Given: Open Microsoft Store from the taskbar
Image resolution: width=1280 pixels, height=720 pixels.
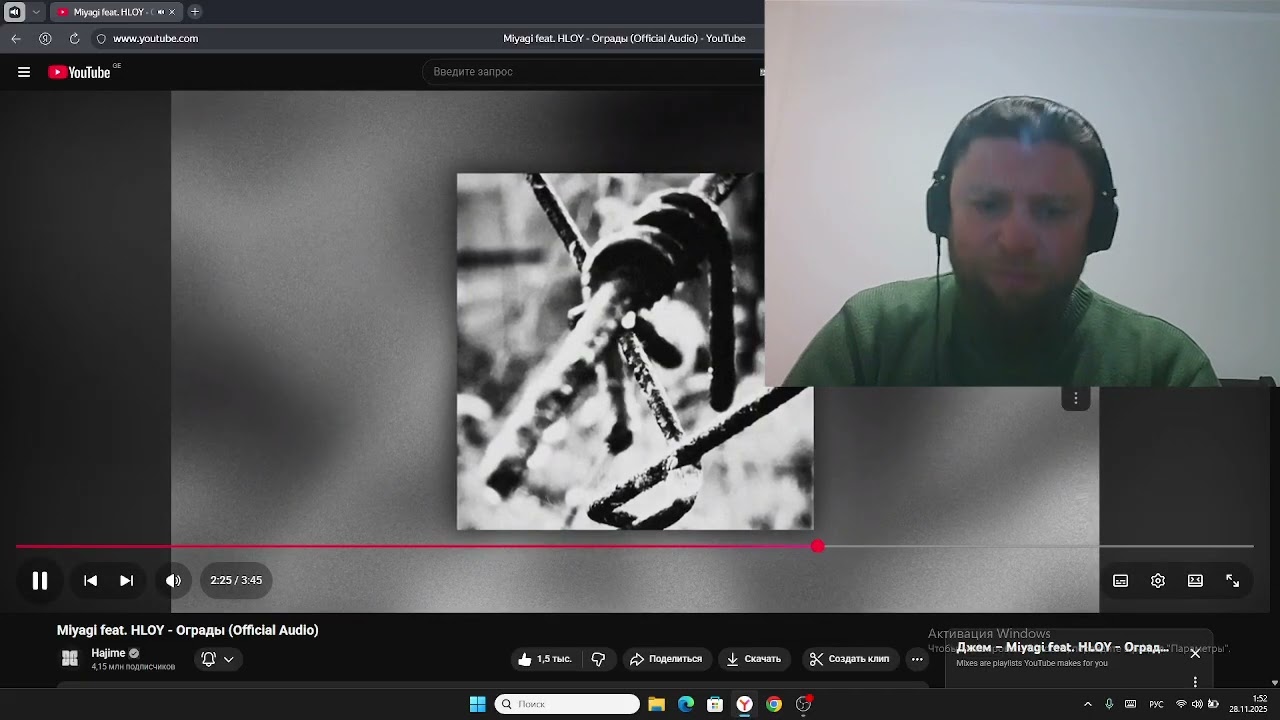Looking at the screenshot, I should click(715, 704).
